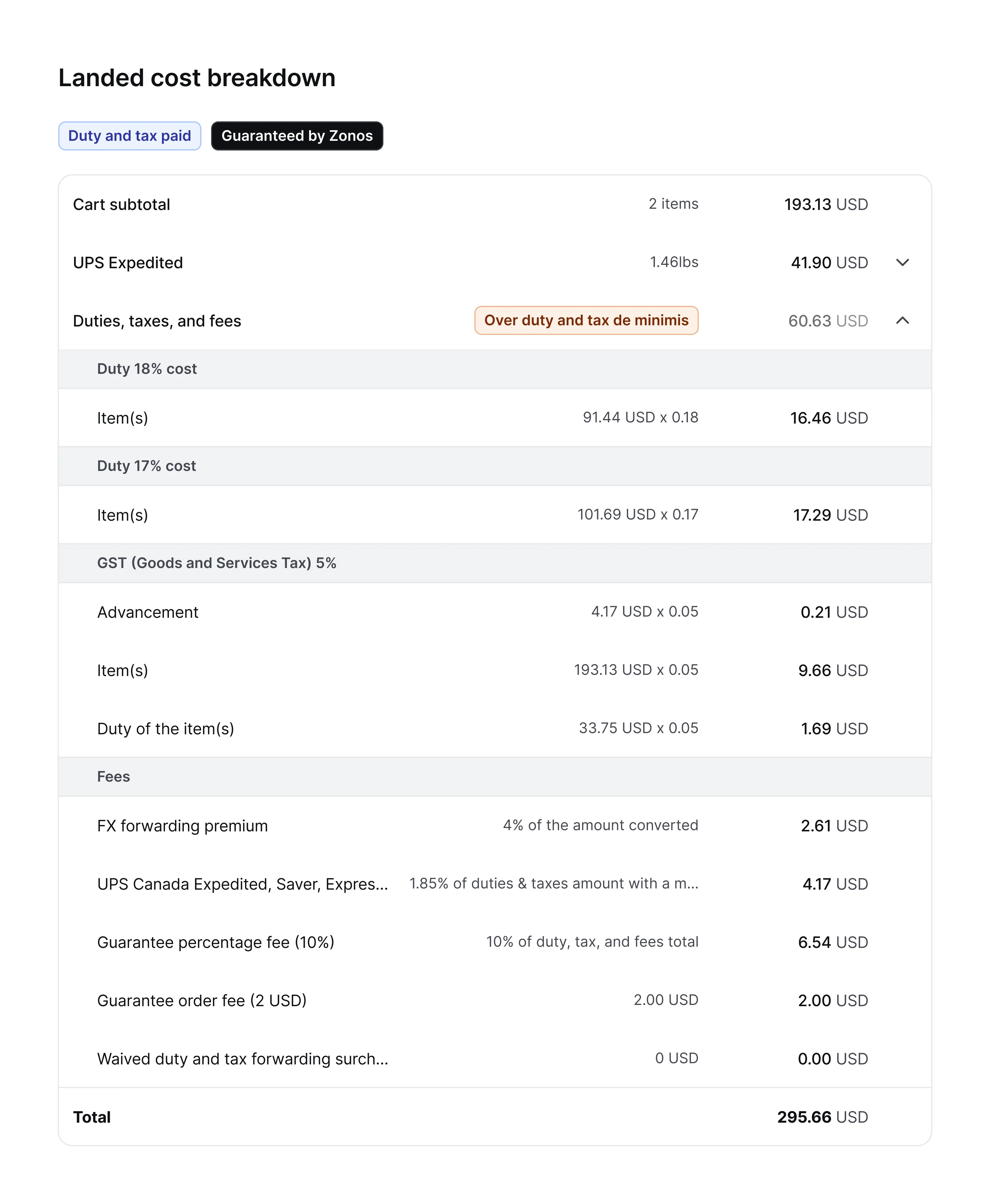Click the 2 items count in Cart subtotal
The image size is (990, 1204).
[673, 204]
